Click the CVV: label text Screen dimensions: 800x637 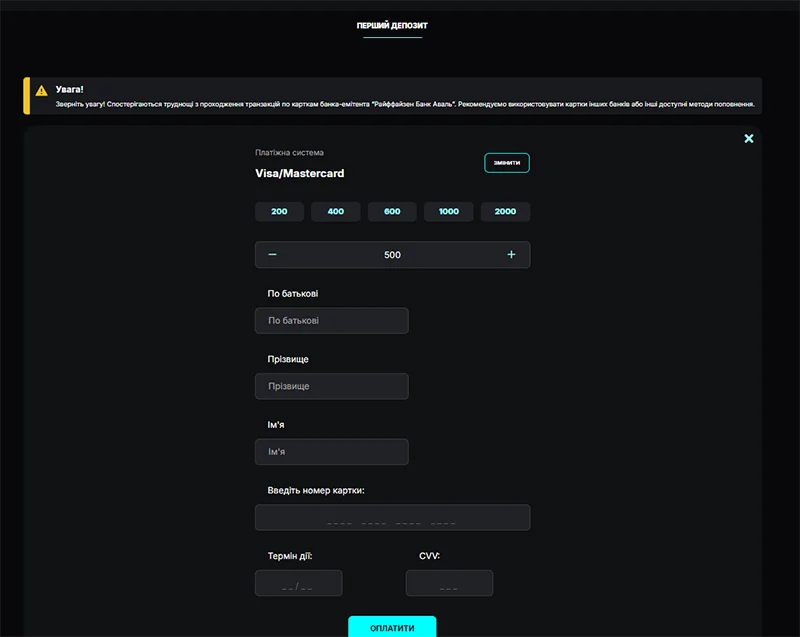click(430, 556)
